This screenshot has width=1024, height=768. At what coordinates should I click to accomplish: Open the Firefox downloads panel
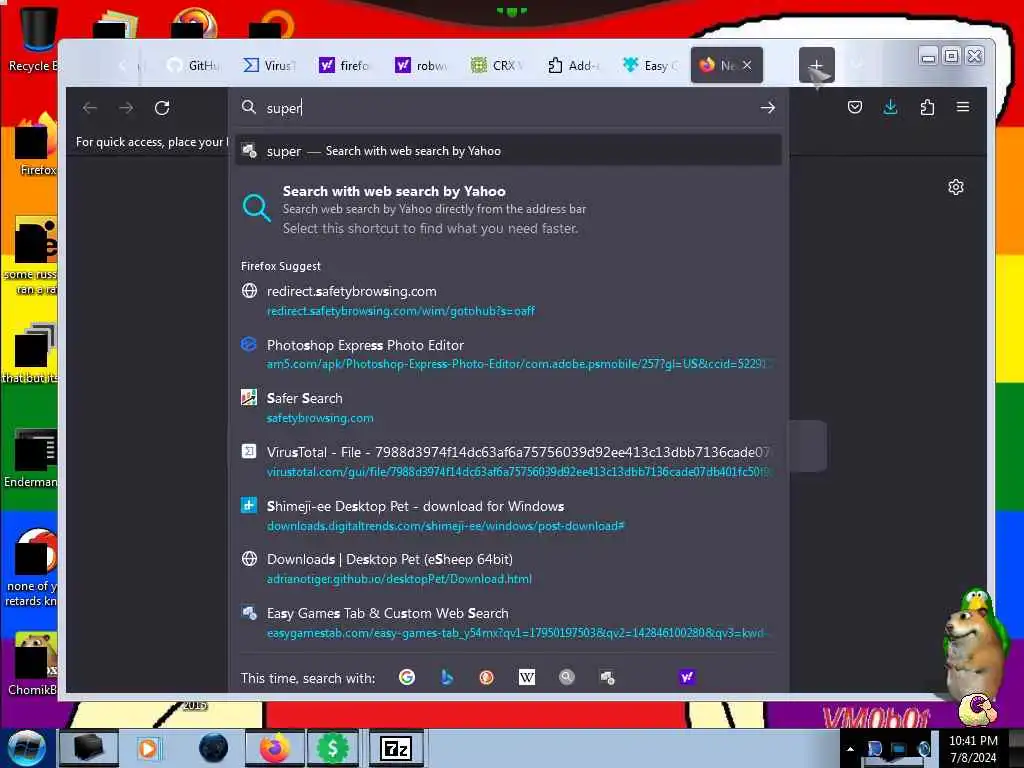pyautogui.click(x=890, y=107)
